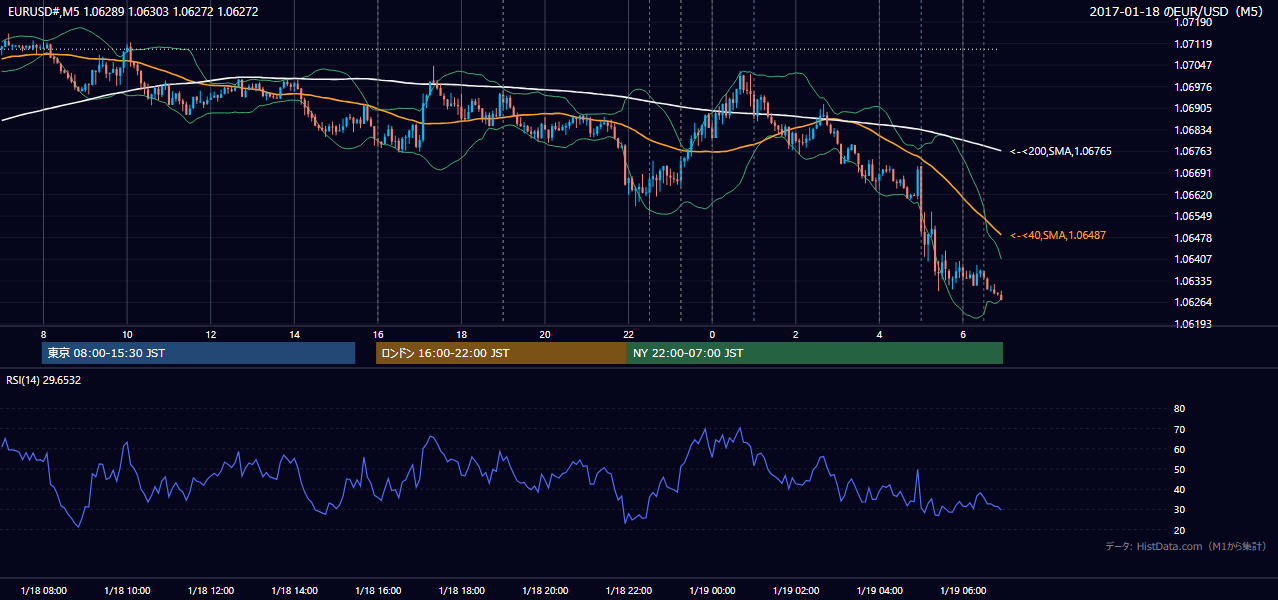This screenshot has height=600, width=1278.
Task: Click price axis value 1.06407
Action: click(1194, 259)
